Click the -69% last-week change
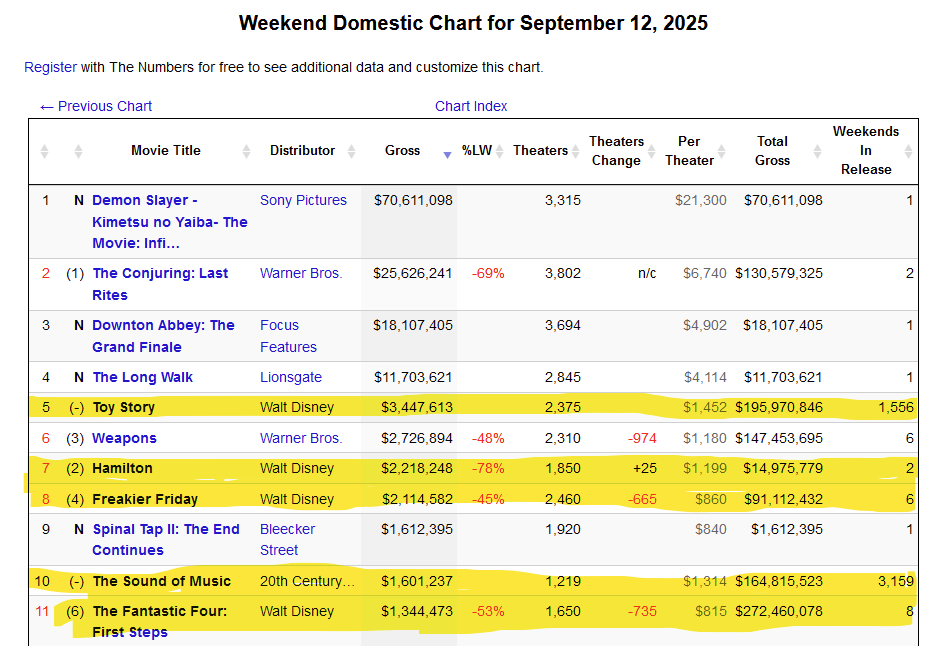This screenshot has width=943, height=646. coord(488,274)
